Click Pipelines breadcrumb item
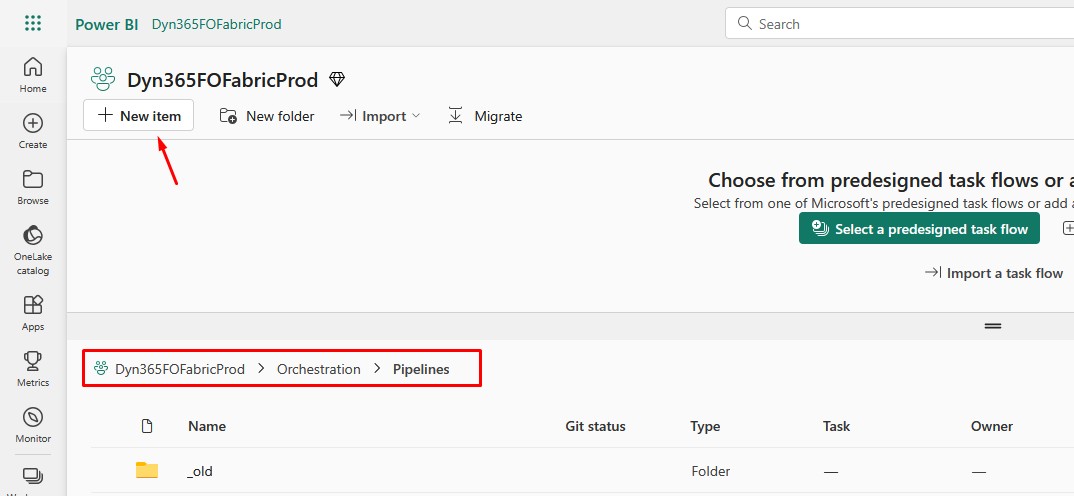 tap(421, 369)
